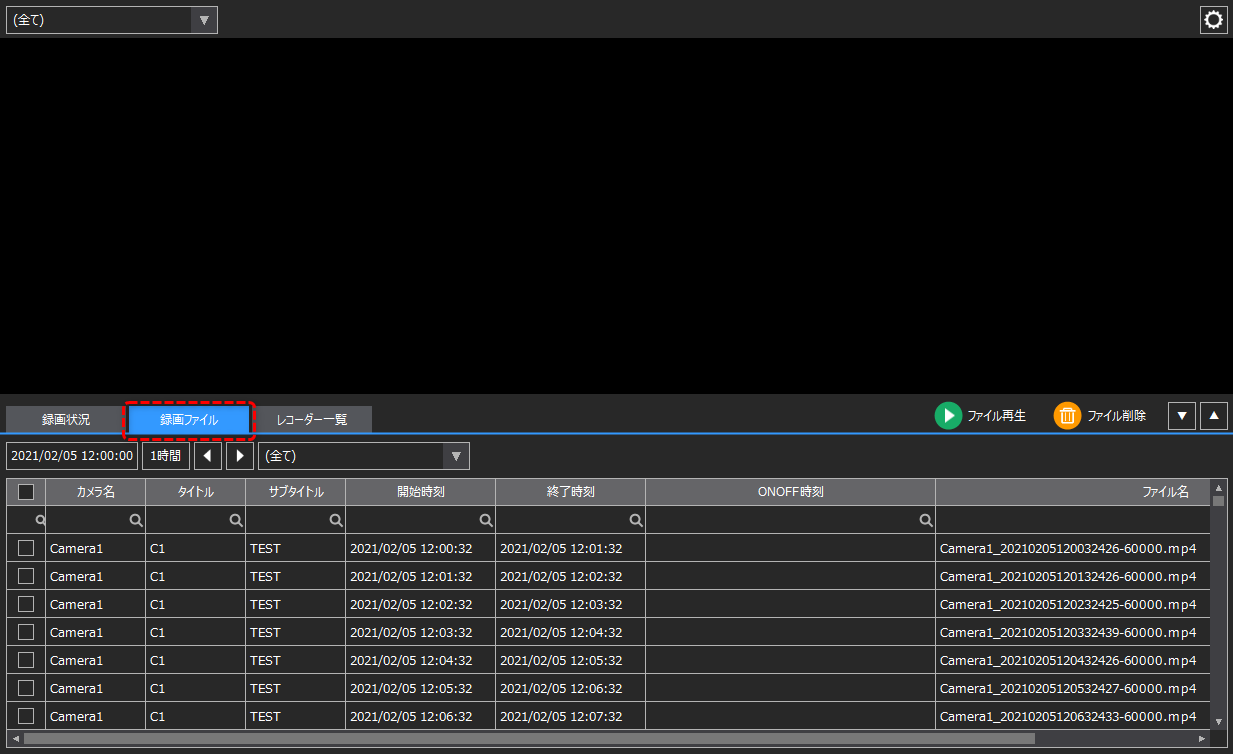Go to next hour with the right arrow

[237, 456]
